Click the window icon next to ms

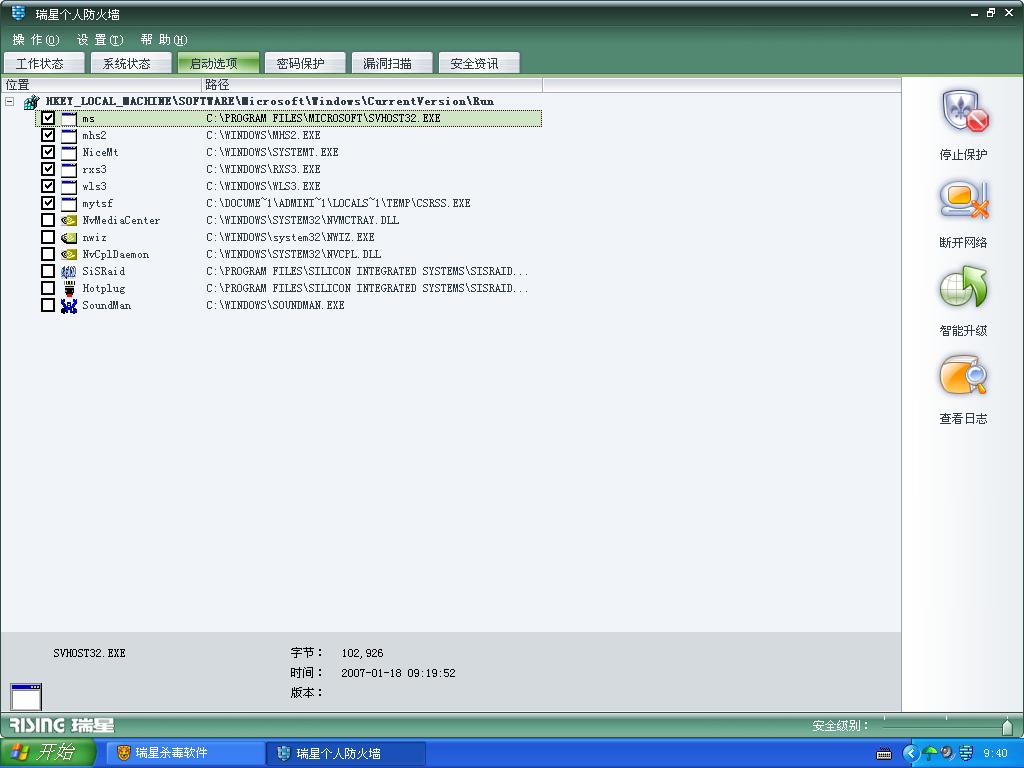(69, 119)
